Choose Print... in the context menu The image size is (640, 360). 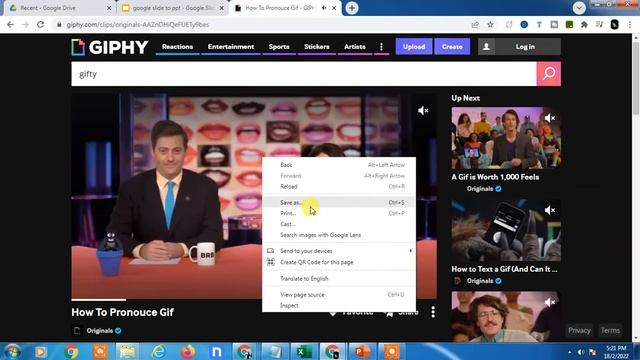[339, 213]
